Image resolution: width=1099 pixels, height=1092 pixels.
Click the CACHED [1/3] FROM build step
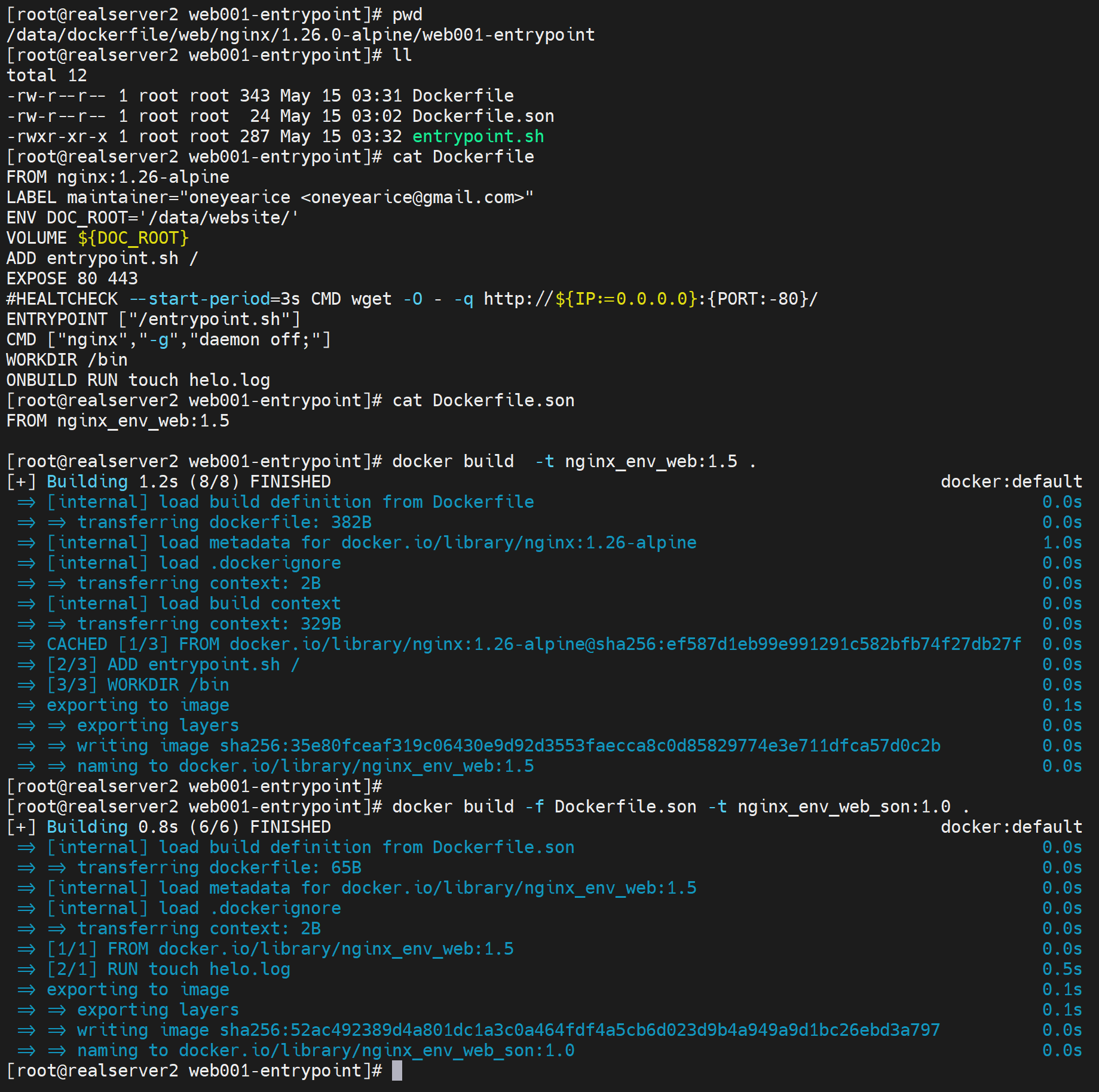tap(533, 644)
